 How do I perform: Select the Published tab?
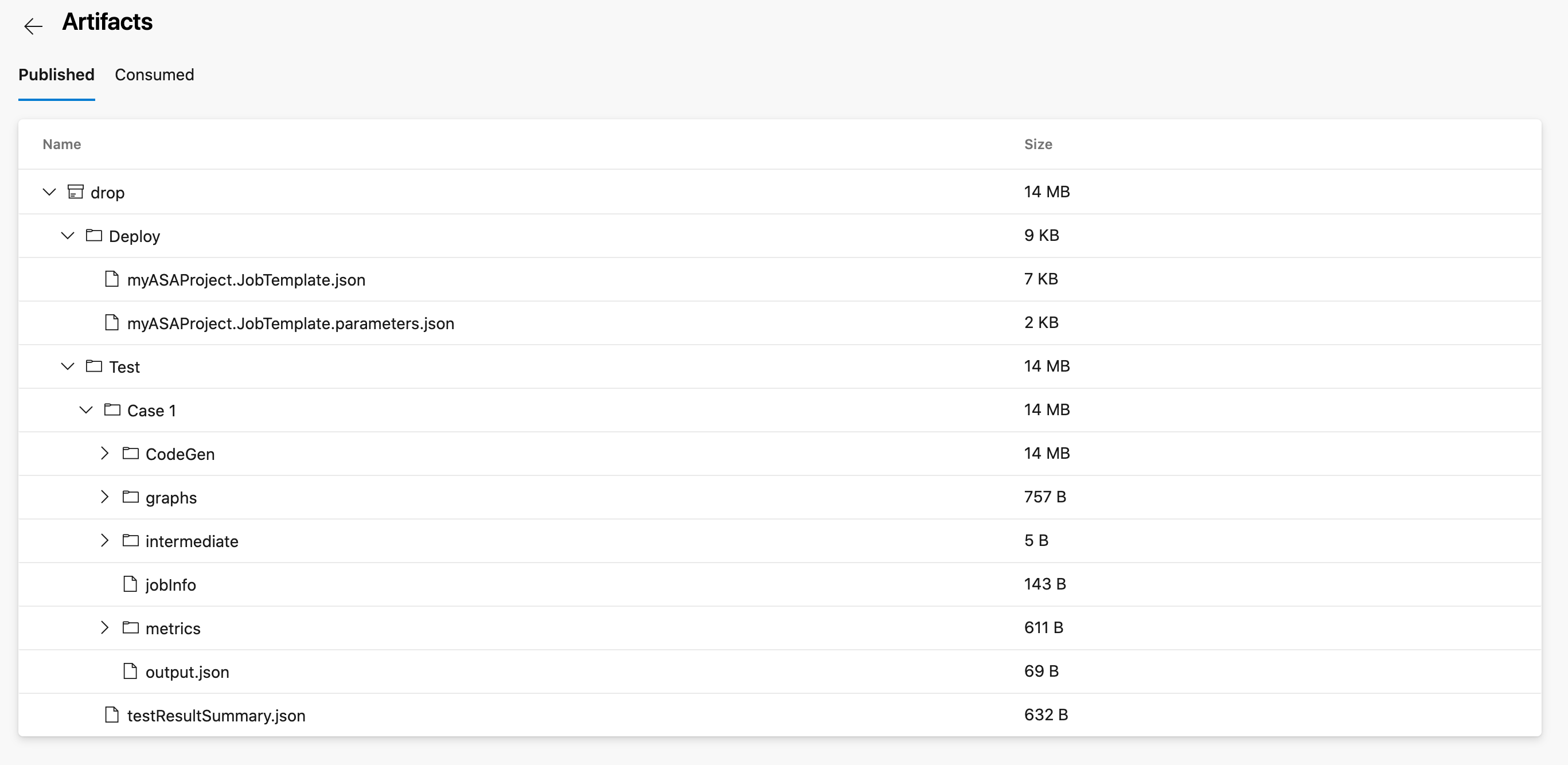tap(57, 75)
